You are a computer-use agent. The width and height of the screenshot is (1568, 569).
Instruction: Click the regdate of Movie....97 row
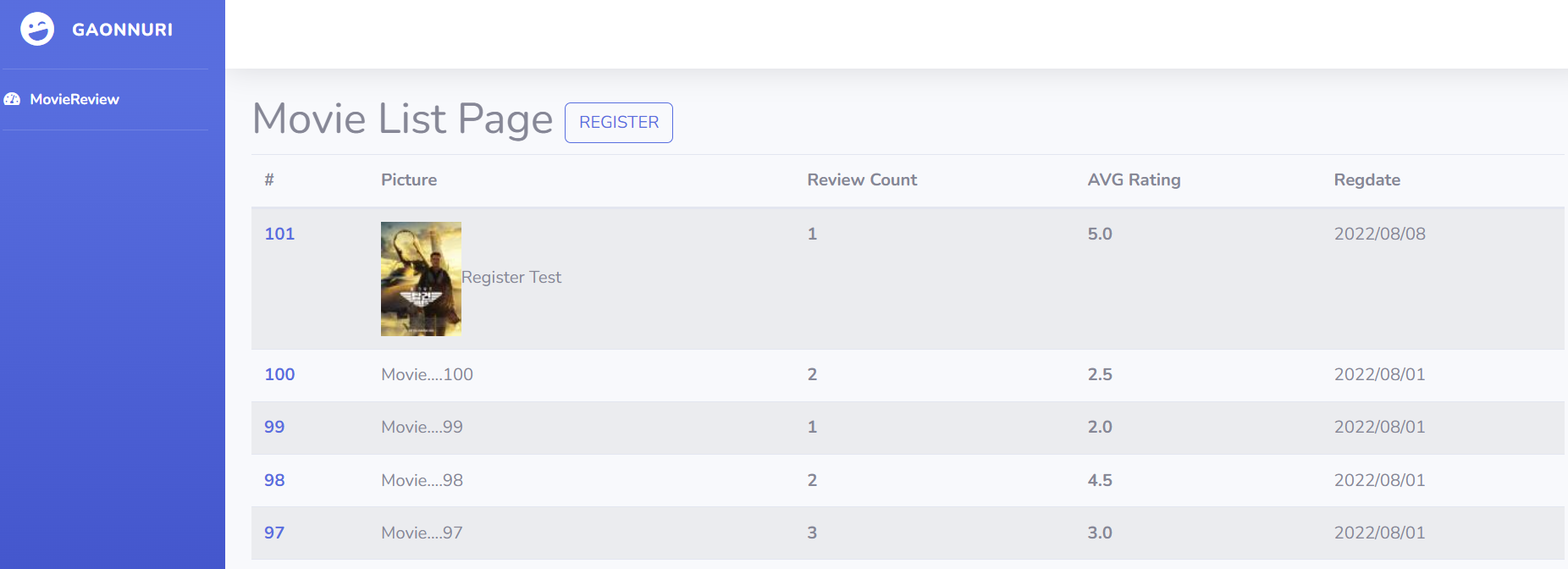pos(1379,533)
